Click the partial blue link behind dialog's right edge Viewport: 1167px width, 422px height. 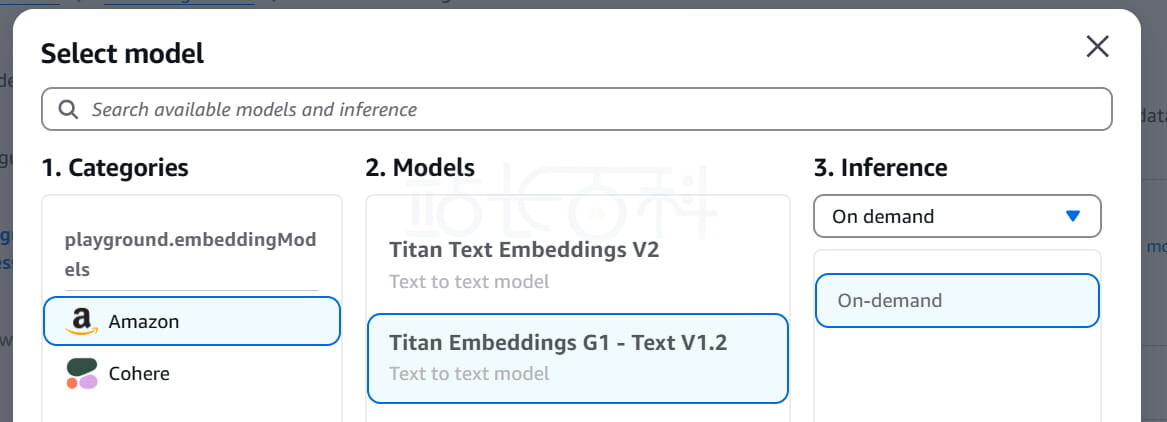1154,247
